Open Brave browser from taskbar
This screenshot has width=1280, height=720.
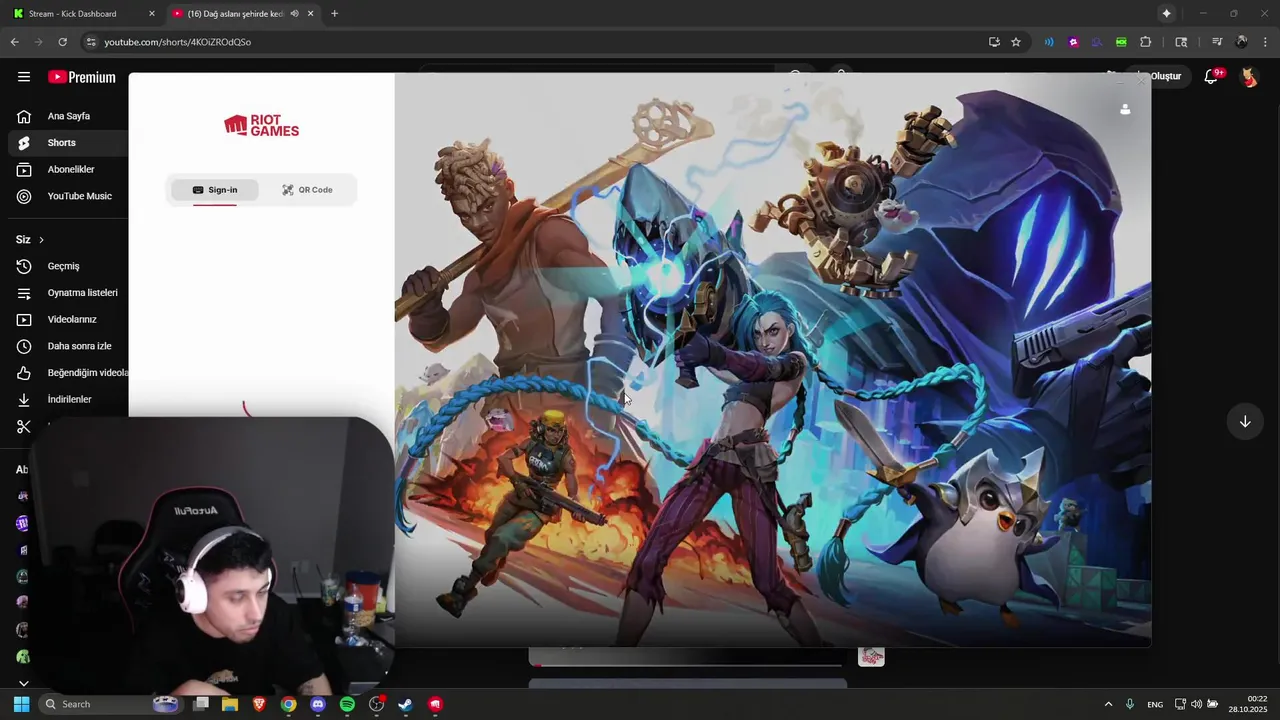(259, 704)
